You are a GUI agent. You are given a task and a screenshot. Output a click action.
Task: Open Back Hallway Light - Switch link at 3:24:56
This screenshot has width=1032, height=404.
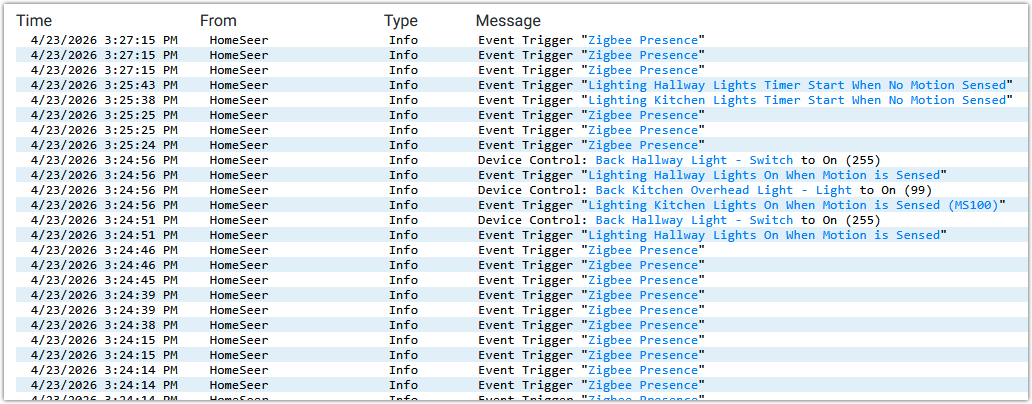(694, 160)
